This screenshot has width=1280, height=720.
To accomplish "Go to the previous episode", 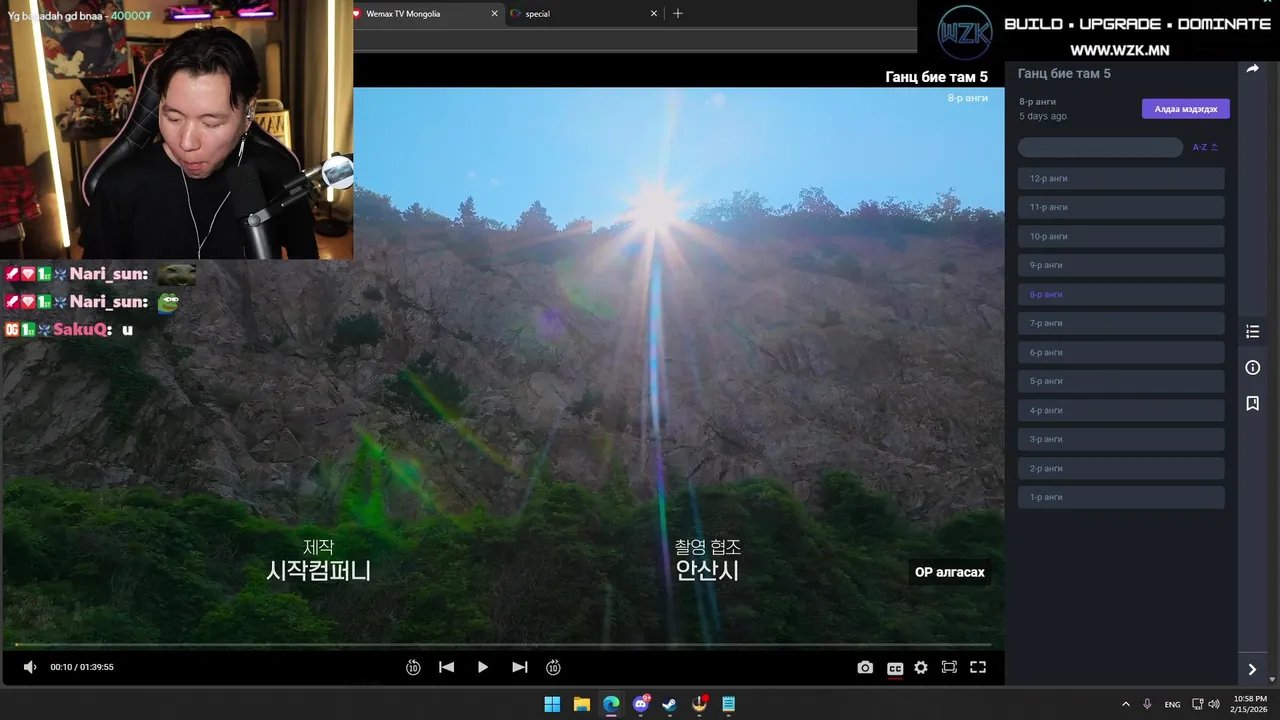I will [447, 667].
